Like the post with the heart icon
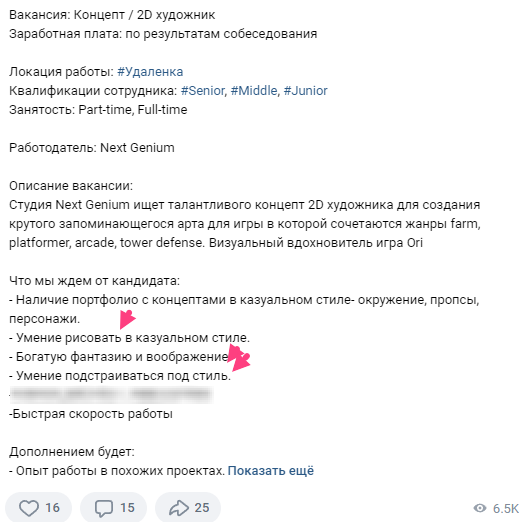 28,508
